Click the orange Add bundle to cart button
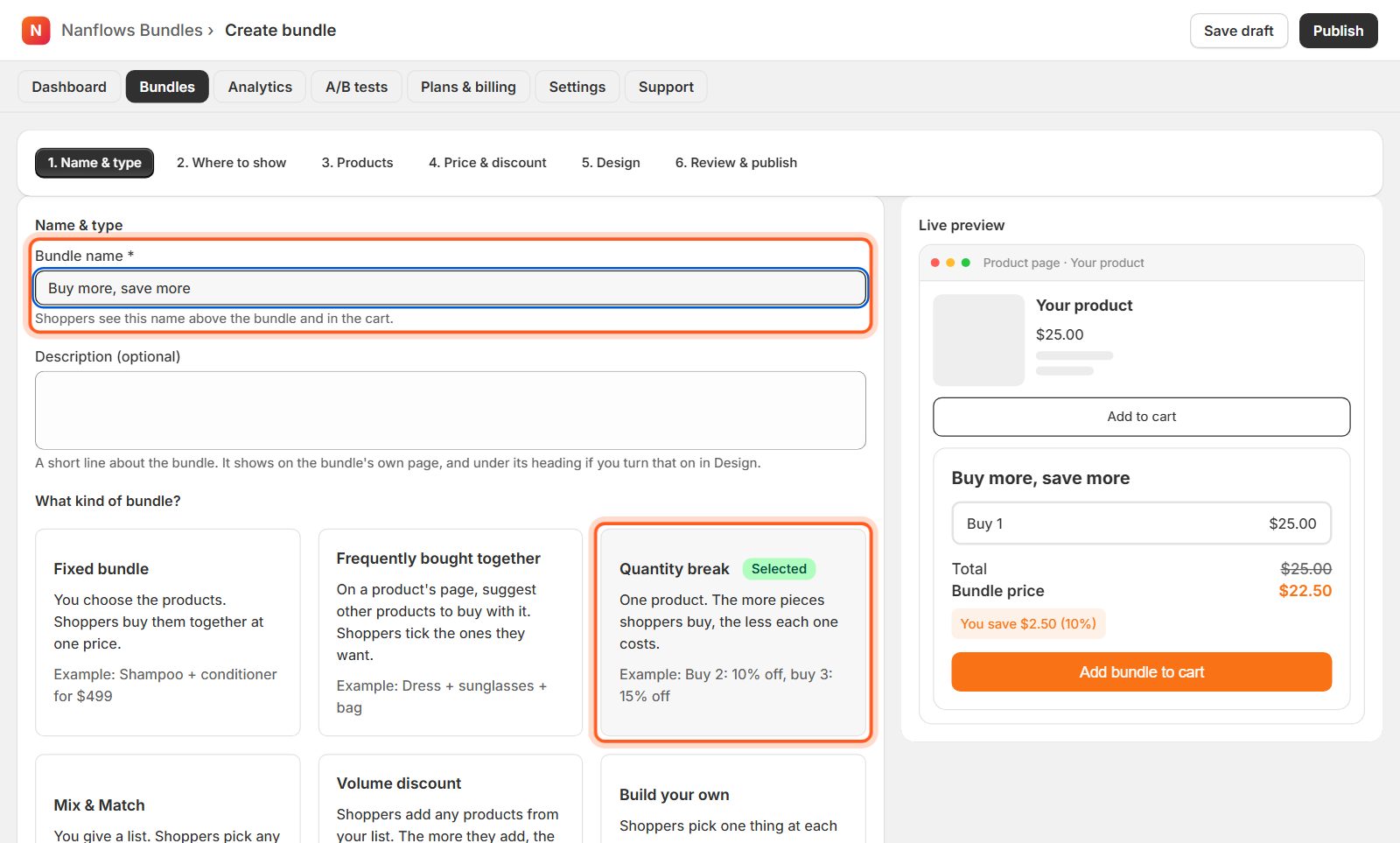1400x843 pixels. (x=1142, y=672)
